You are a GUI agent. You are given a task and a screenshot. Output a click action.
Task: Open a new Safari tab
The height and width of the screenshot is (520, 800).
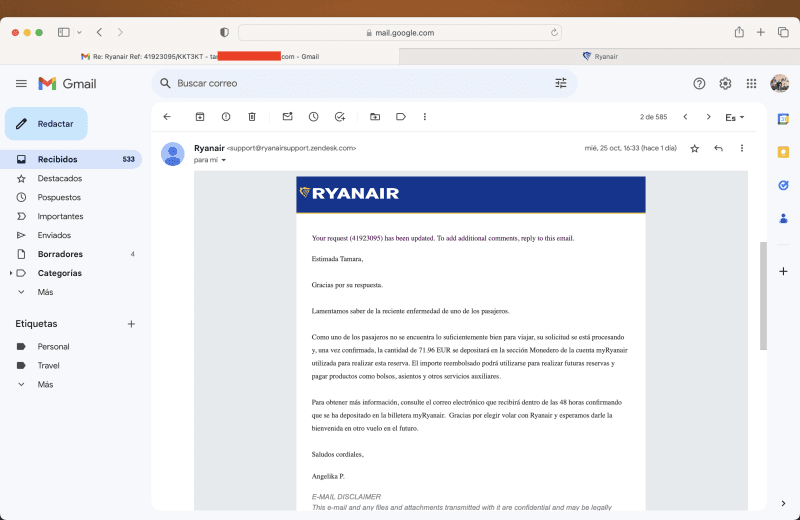click(761, 32)
